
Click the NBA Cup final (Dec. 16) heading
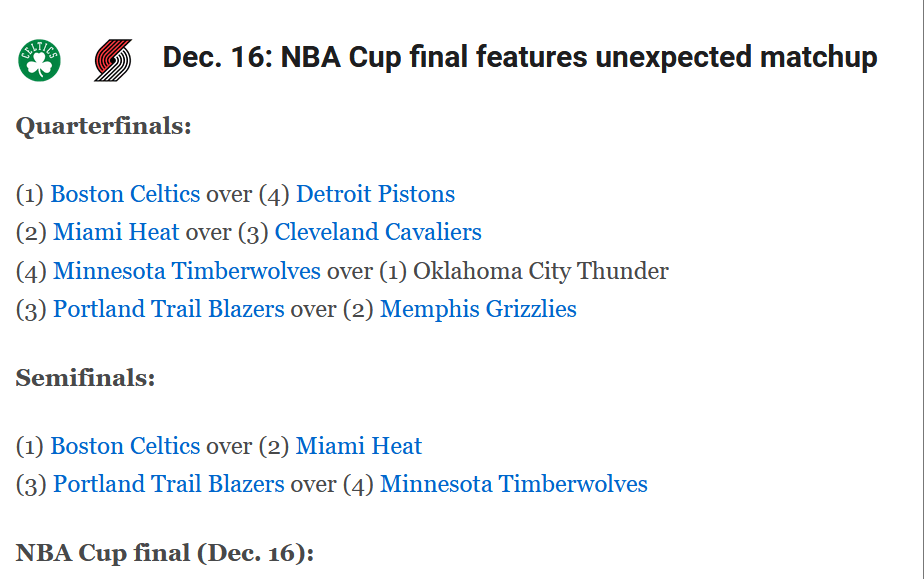[165, 553]
